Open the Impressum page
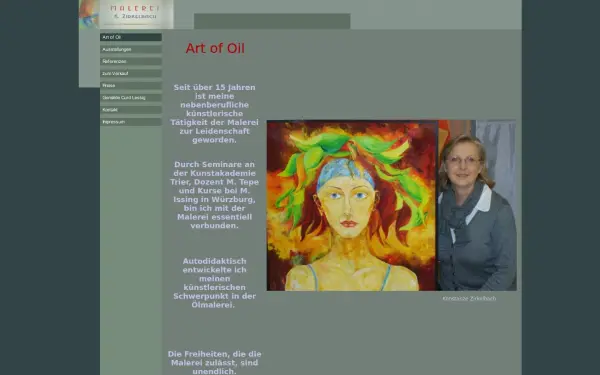 click(x=131, y=122)
